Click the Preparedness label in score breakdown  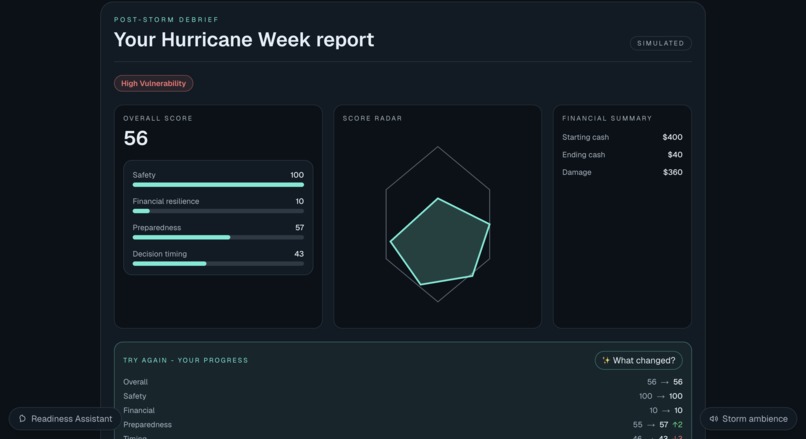tap(157, 227)
